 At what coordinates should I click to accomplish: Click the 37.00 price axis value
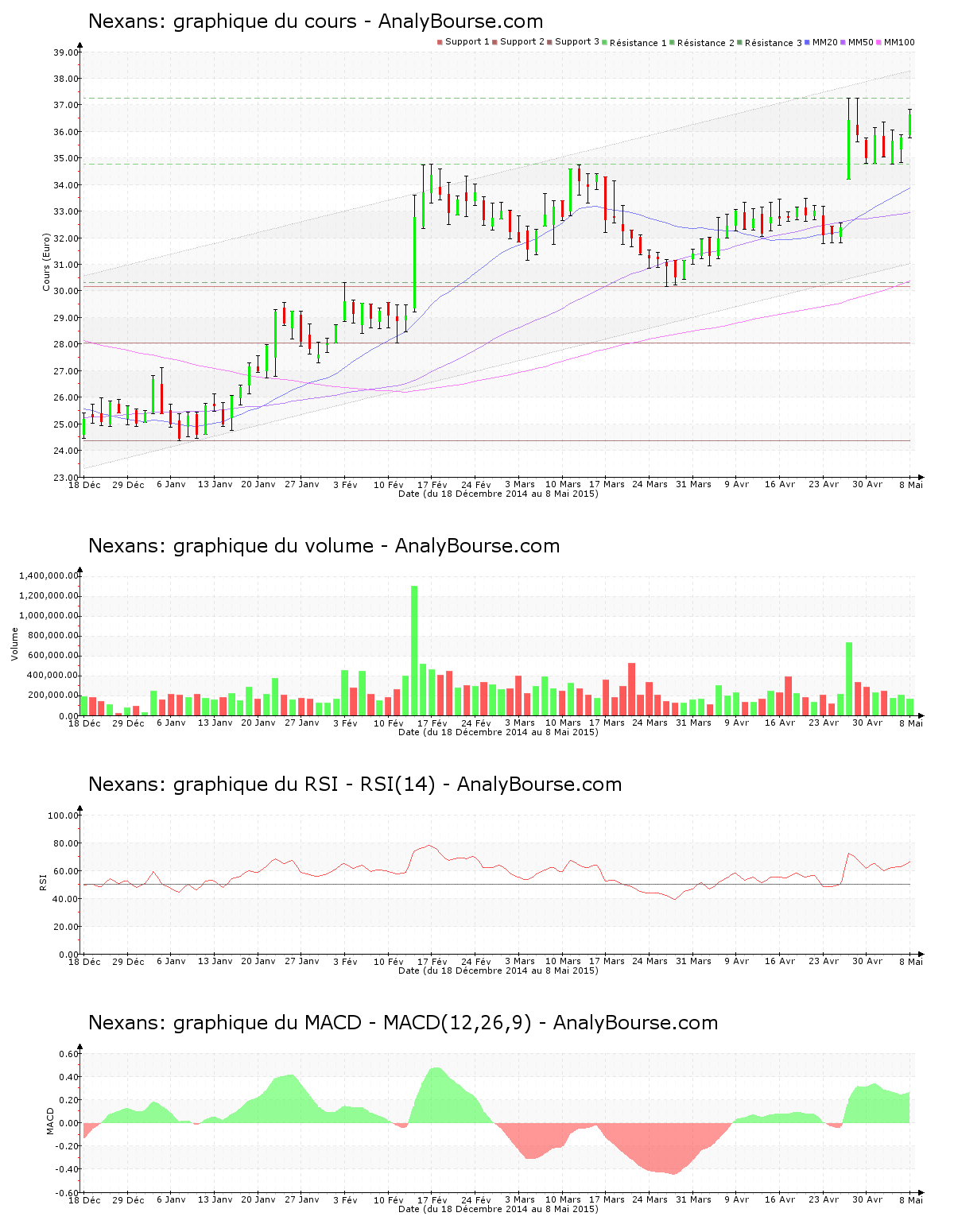point(66,105)
